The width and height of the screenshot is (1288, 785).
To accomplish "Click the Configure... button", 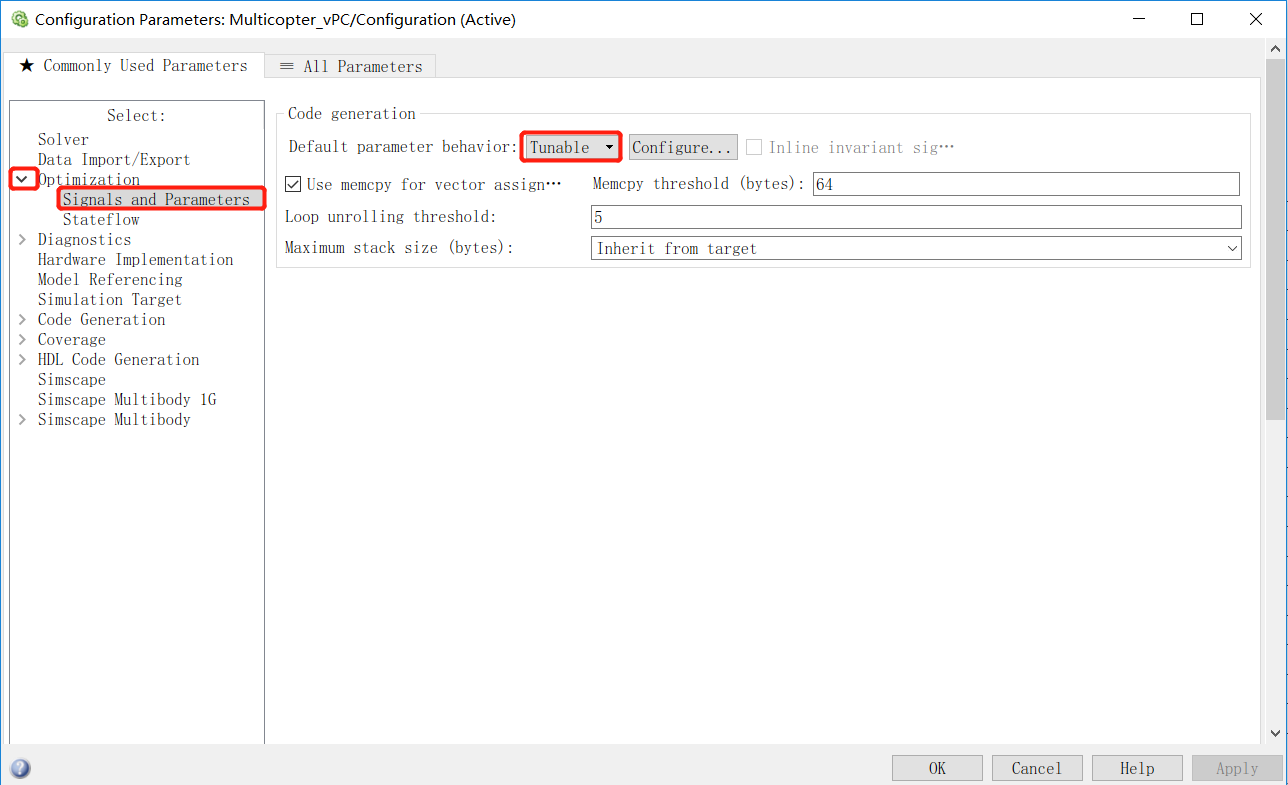I will point(683,147).
